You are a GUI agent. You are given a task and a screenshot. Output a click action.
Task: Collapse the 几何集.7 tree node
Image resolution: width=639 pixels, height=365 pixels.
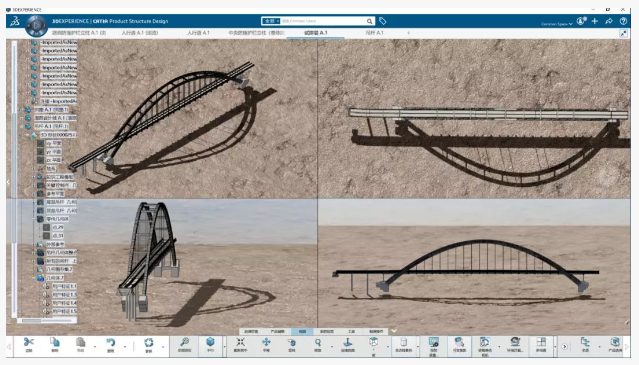click(x=34, y=278)
